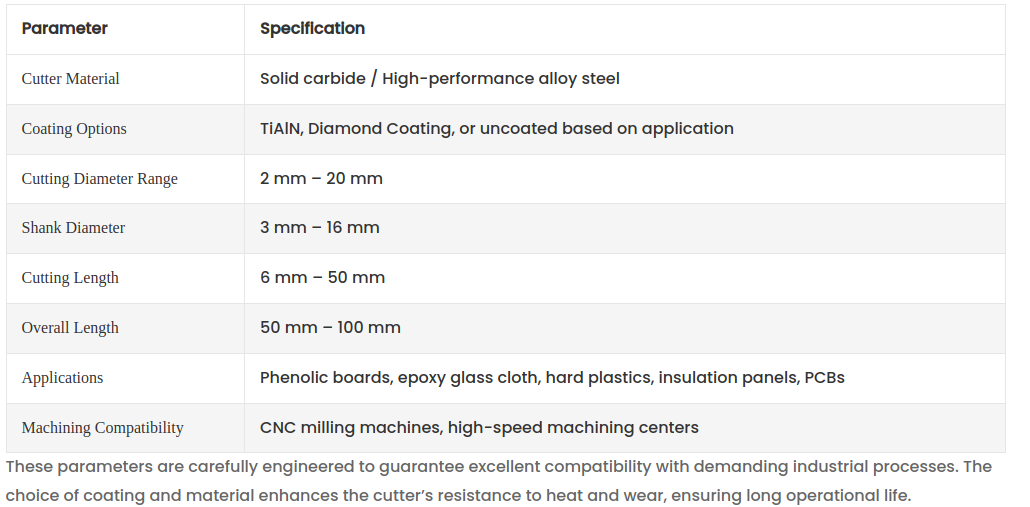Screen dimensions: 1030x507
Task: Click the 2 mm – 20 mm value
Action: (x=321, y=179)
